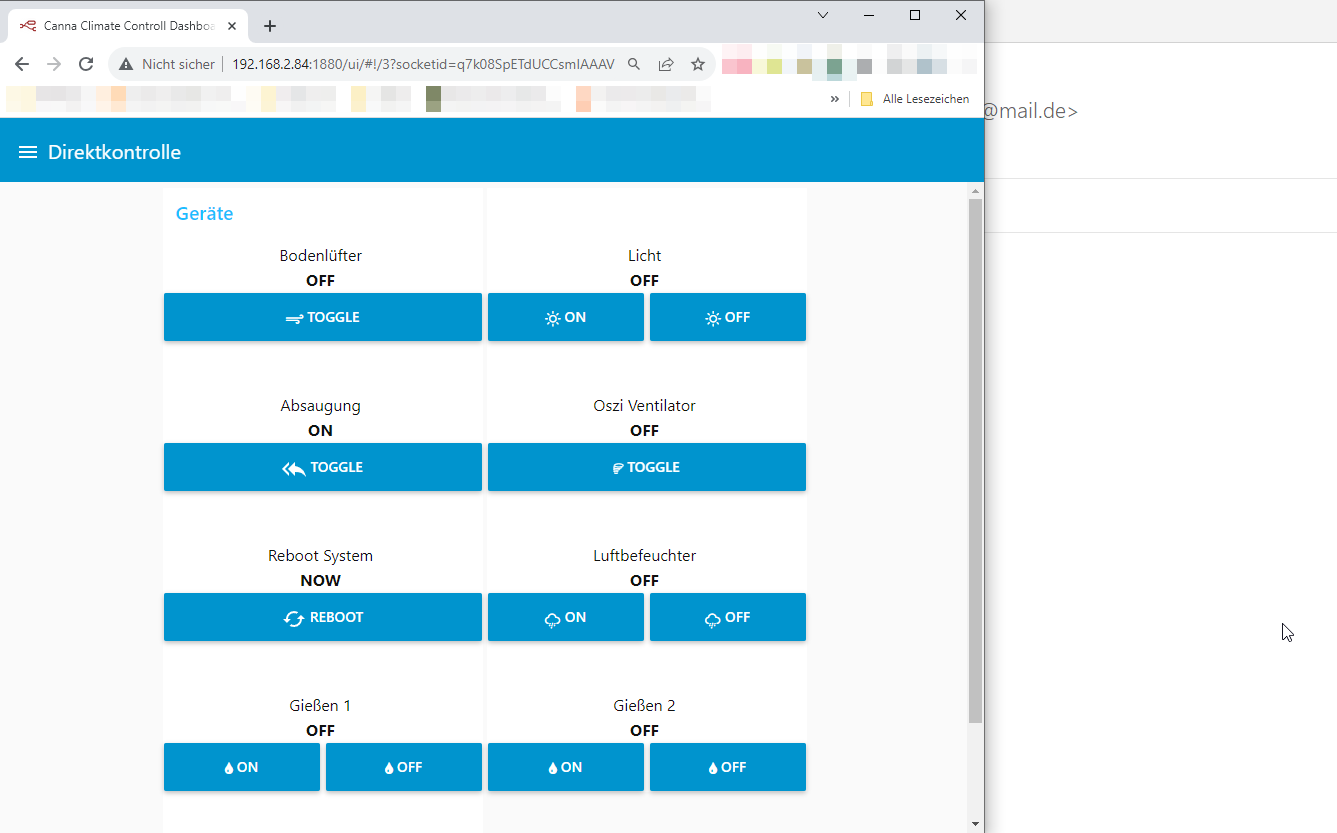The height and width of the screenshot is (833, 1337).
Task: Go back with the browser back arrow
Action: pos(22,64)
